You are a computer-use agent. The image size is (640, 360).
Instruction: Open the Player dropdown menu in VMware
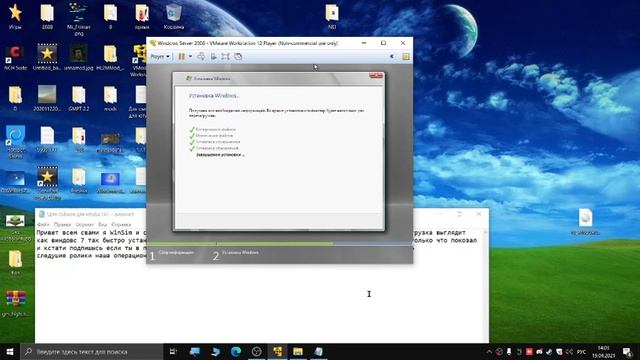(160, 56)
